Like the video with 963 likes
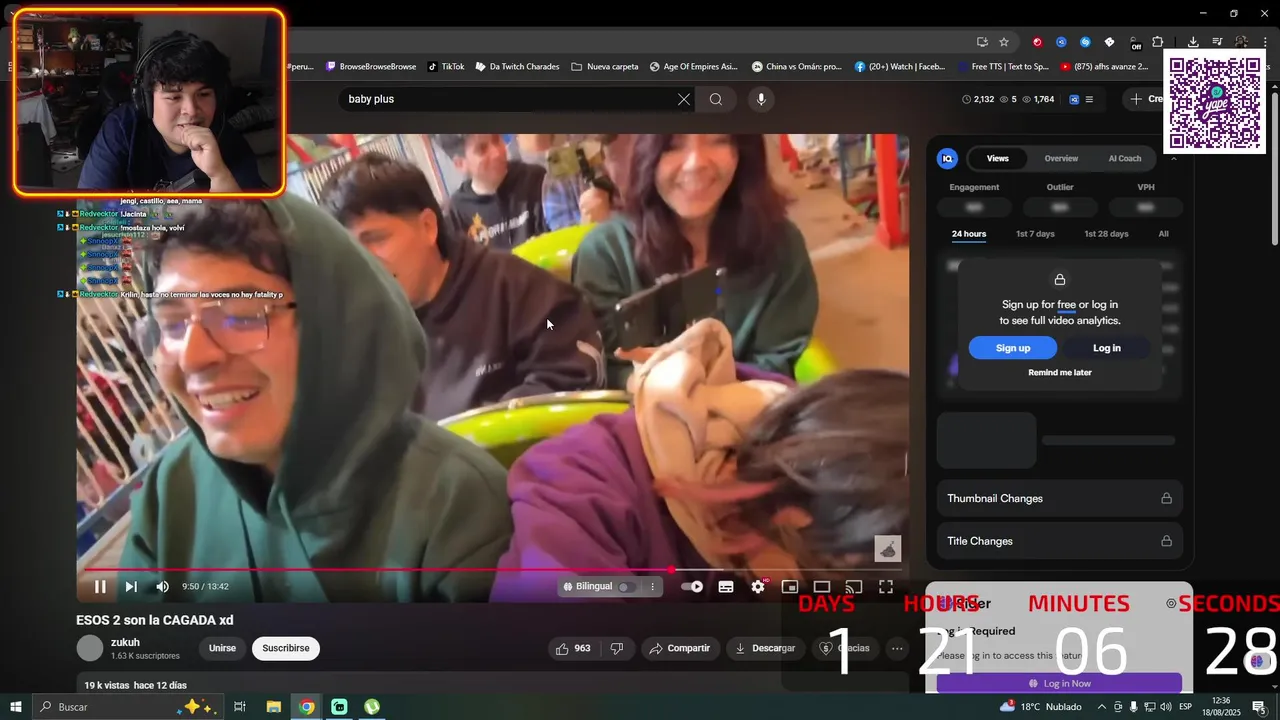The height and width of the screenshot is (720, 1280). tap(573, 648)
